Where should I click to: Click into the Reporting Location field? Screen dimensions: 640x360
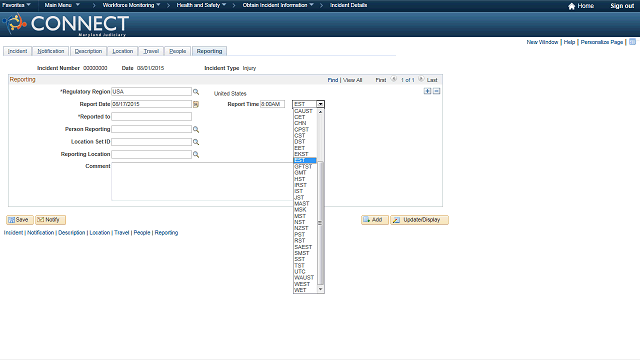(x=151, y=155)
